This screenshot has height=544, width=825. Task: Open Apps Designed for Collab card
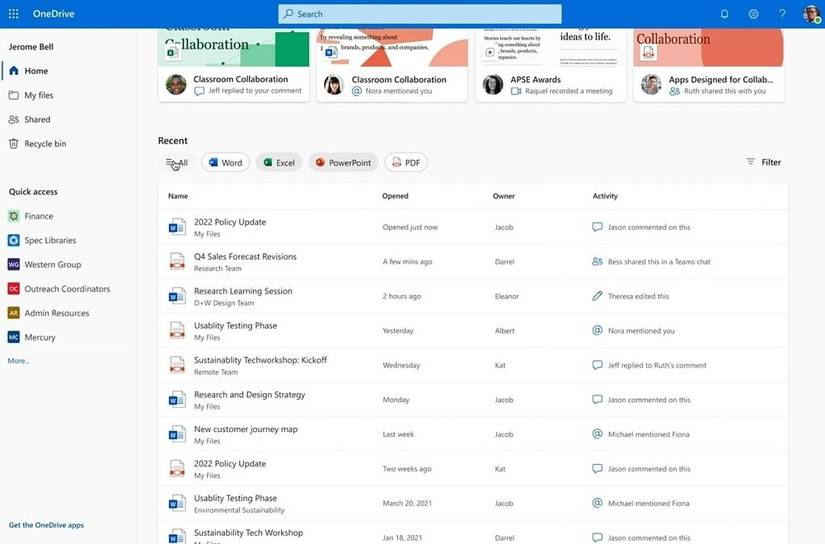click(x=709, y=65)
